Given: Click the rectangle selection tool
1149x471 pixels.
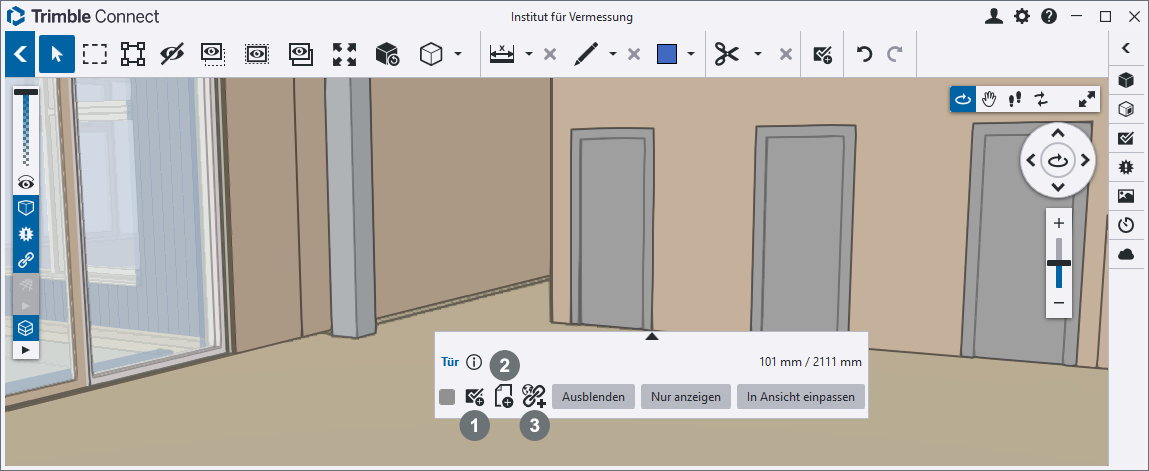Looking at the screenshot, I should [95, 54].
